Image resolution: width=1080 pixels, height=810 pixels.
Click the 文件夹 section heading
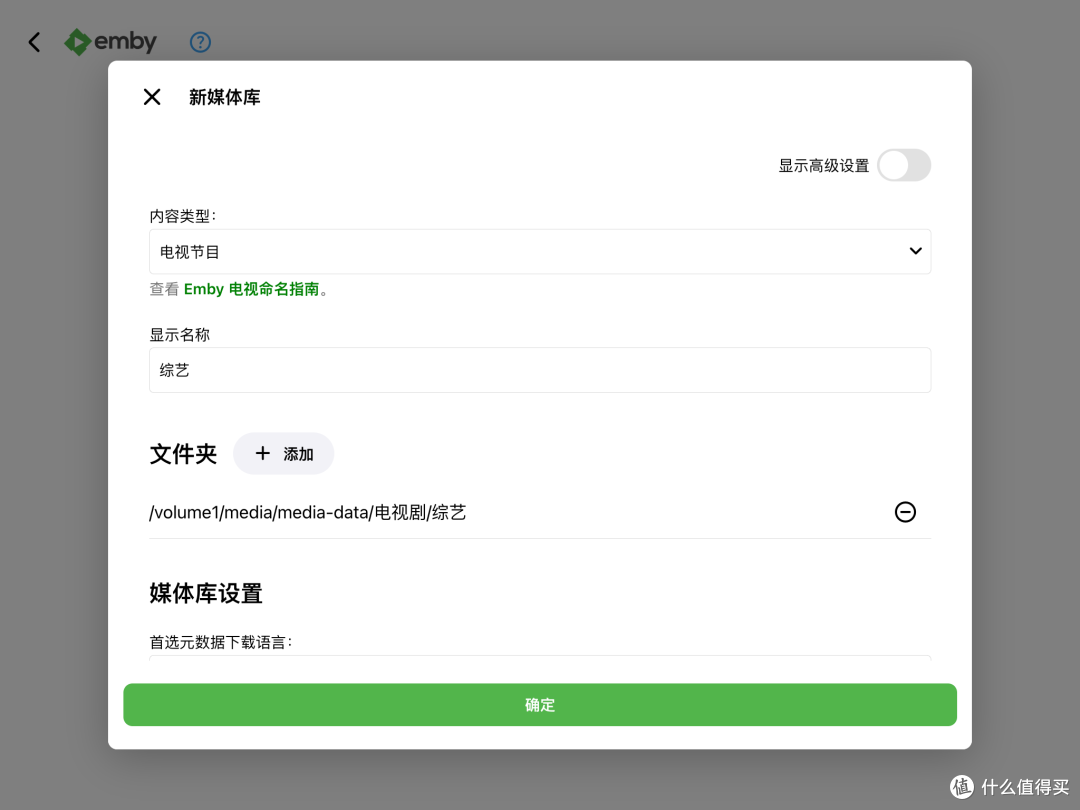pos(183,453)
